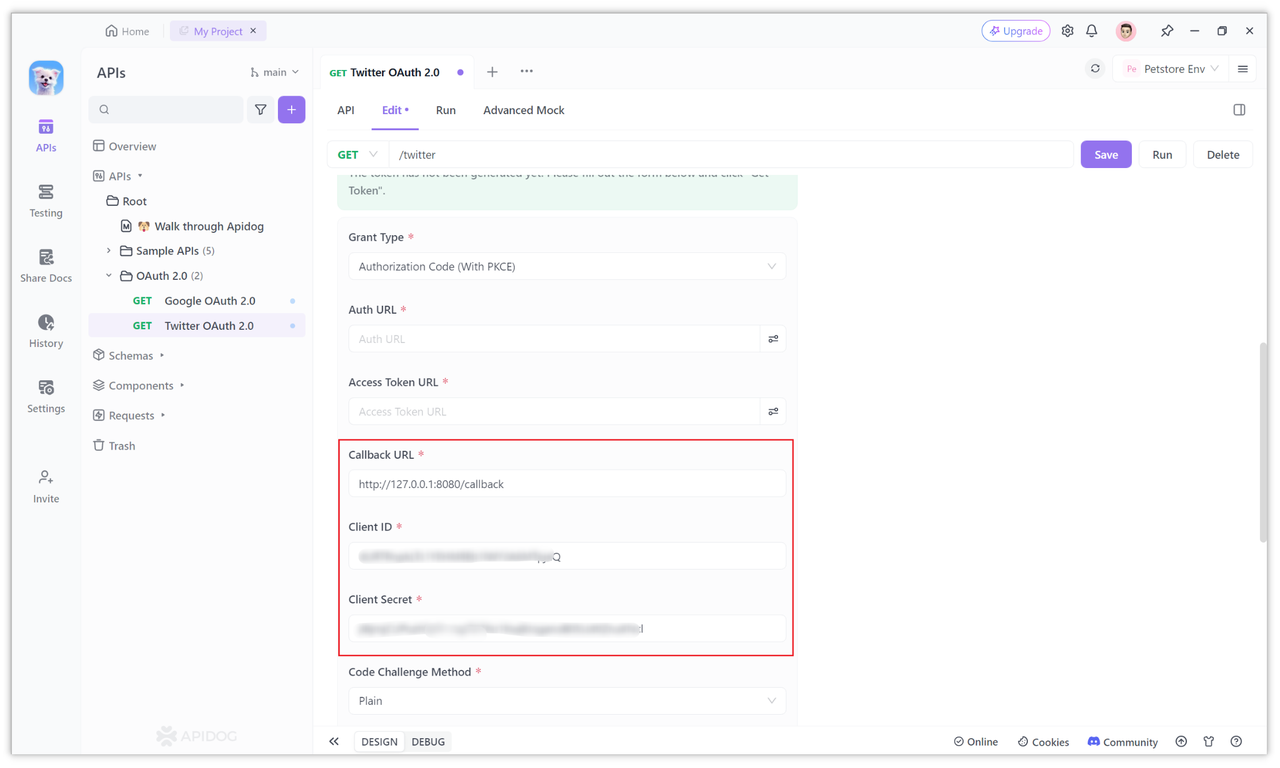Open Walk through Apidog document
1280x768 pixels.
click(x=197, y=226)
